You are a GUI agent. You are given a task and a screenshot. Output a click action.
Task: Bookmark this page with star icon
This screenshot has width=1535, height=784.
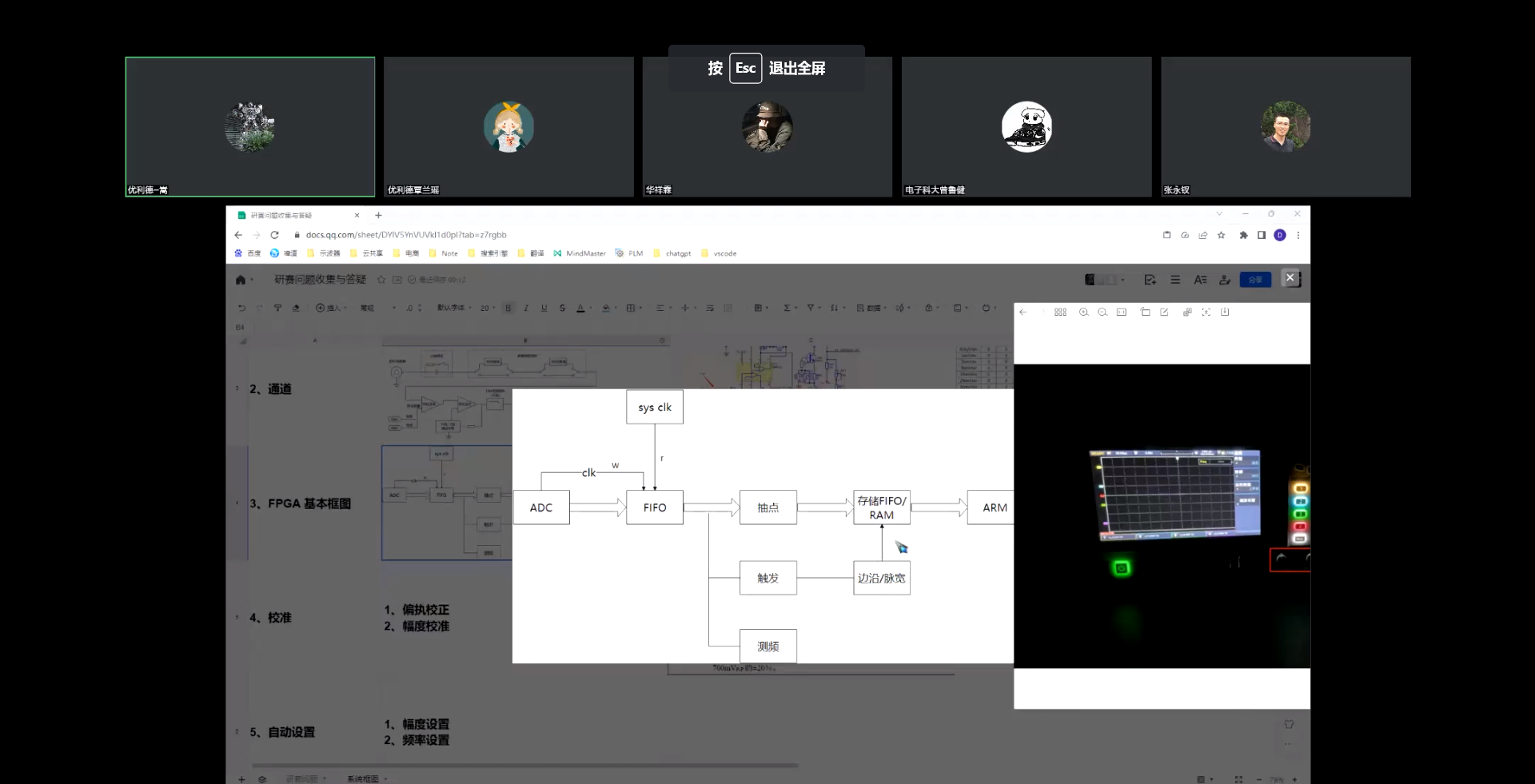point(1221,235)
